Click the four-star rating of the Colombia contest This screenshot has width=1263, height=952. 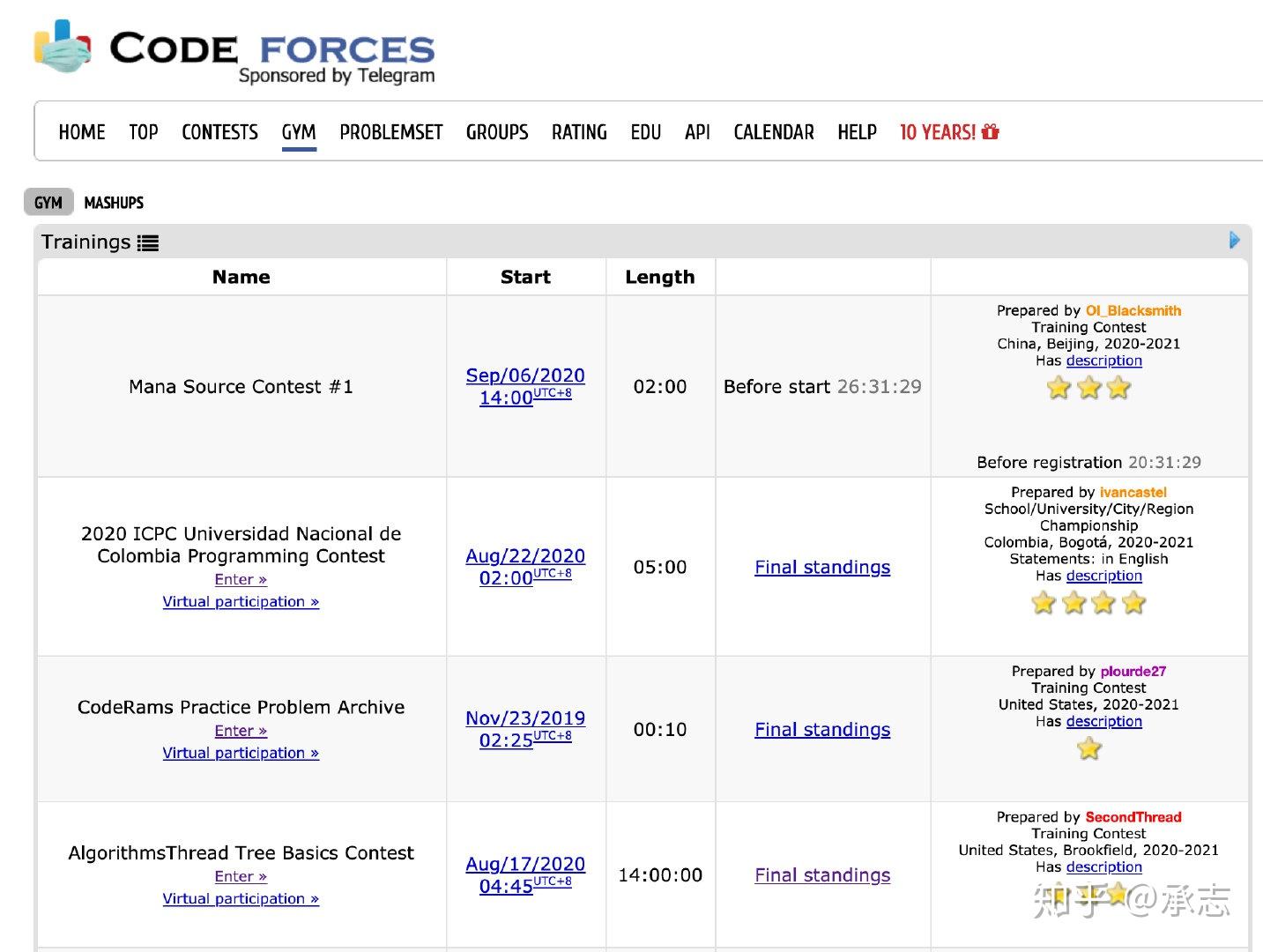(1088, 603)
